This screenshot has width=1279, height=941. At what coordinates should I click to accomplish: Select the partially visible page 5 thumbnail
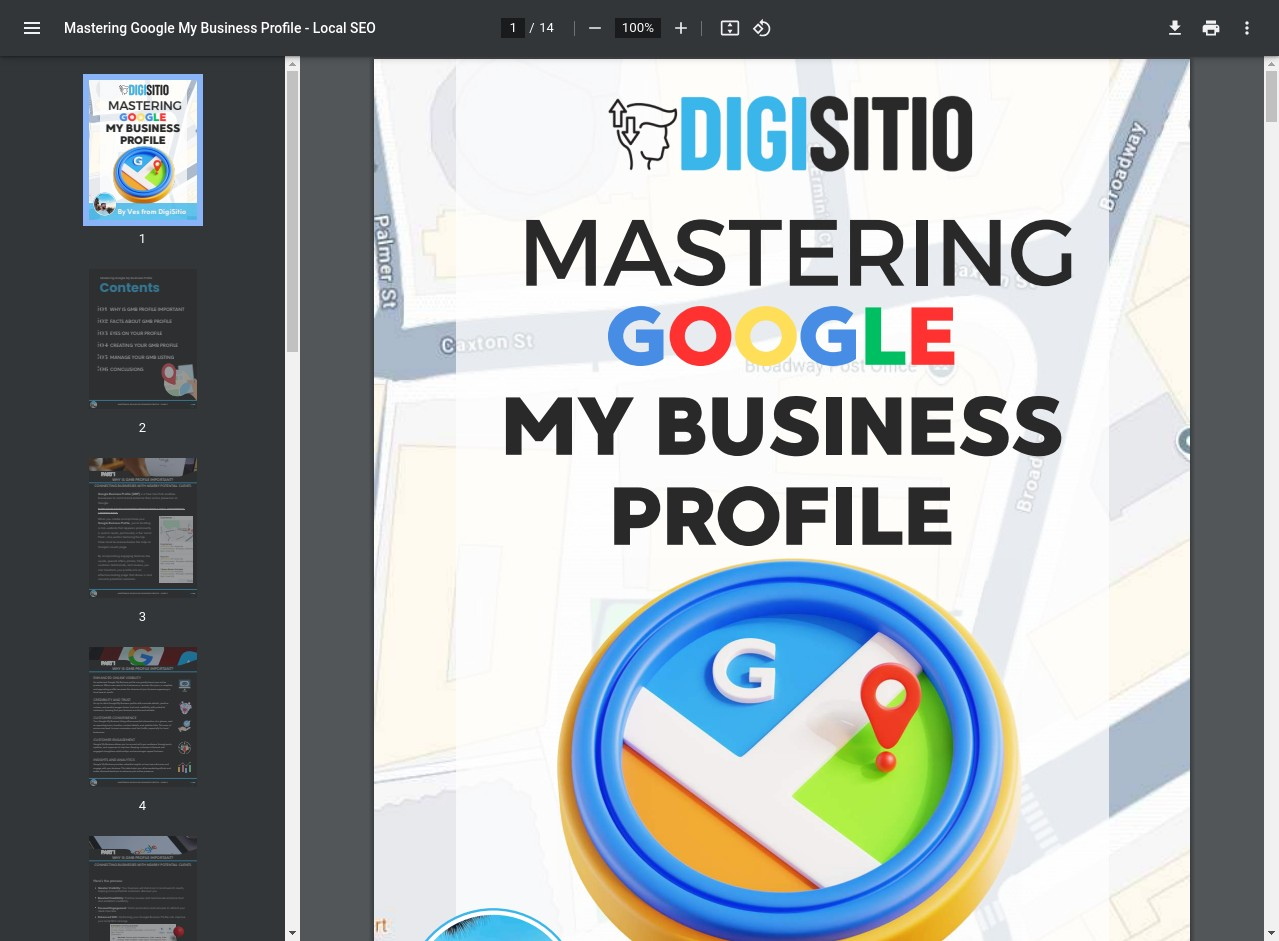(x=143, y=888)
